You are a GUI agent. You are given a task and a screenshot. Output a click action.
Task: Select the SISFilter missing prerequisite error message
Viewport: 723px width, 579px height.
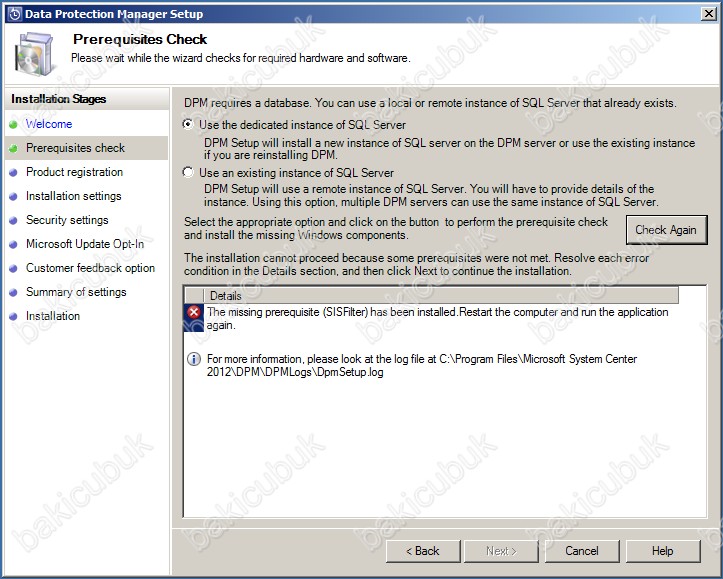click(437, 318)
